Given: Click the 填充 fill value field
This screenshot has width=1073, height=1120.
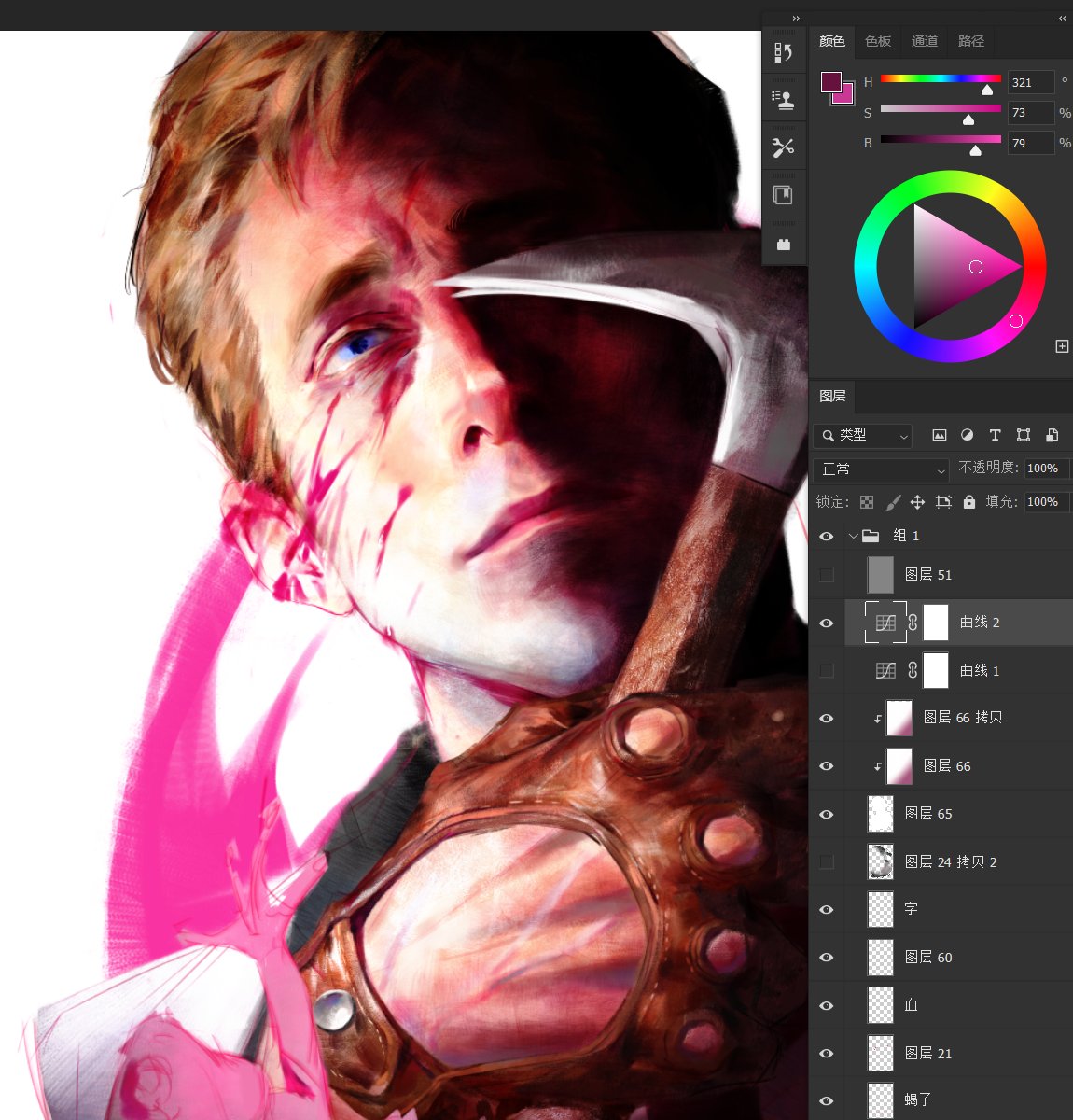Looking at the screenshot, I should click(1046, 502).
